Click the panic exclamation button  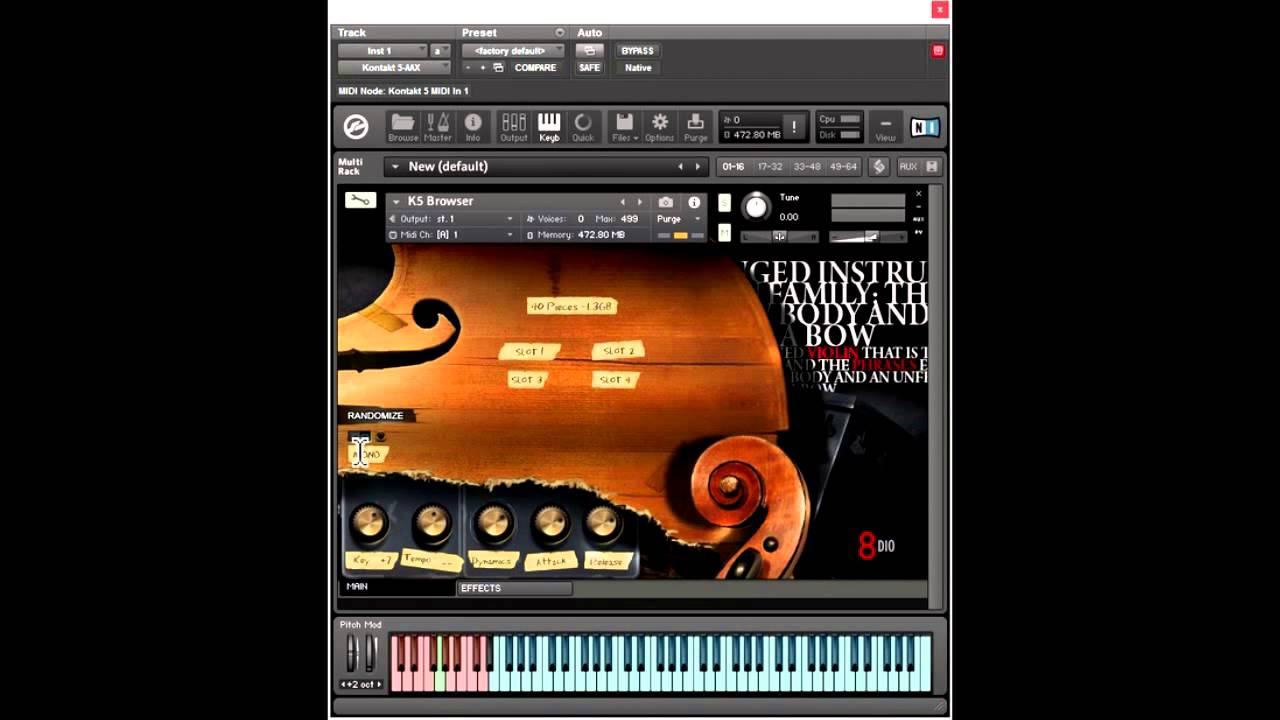(x=794, y=127)
